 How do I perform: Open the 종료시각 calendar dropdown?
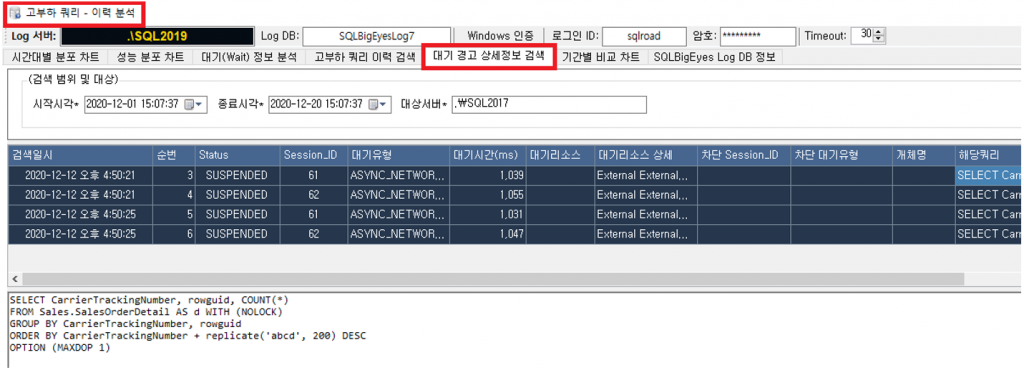click(x=379, y=104)
